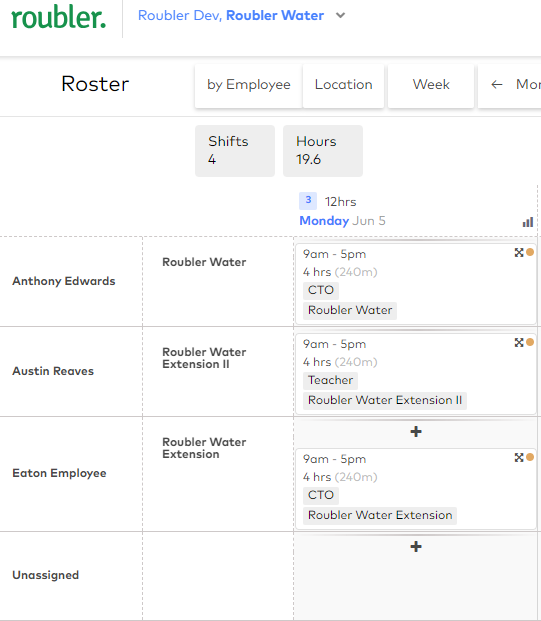Viewport: 541px width, 621px height.
Task: Click the Austin Reaves employee name
Action: pyautogui.click(x=53, y=371)
